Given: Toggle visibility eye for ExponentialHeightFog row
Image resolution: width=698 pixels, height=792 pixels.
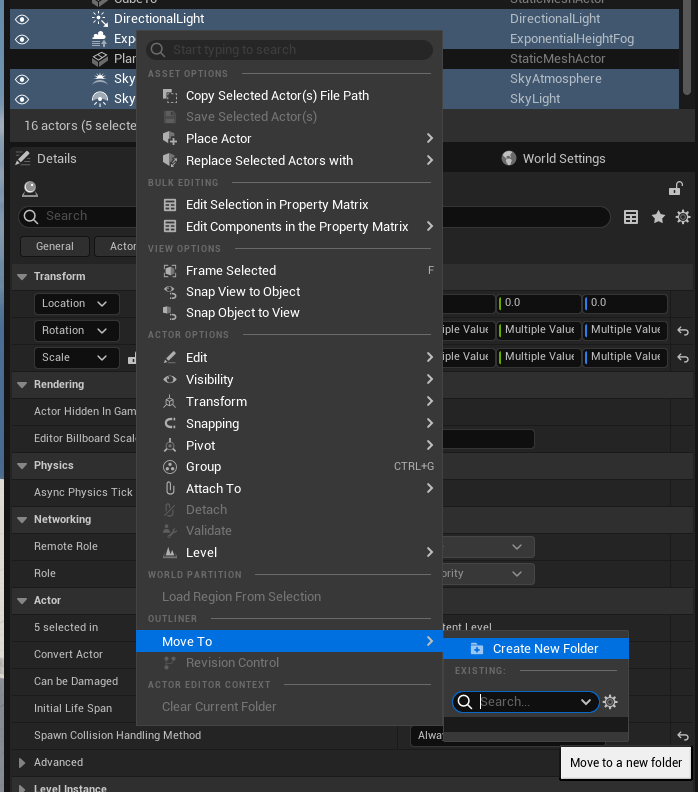Looking at the screenshot, I should (x=22, y=39).
